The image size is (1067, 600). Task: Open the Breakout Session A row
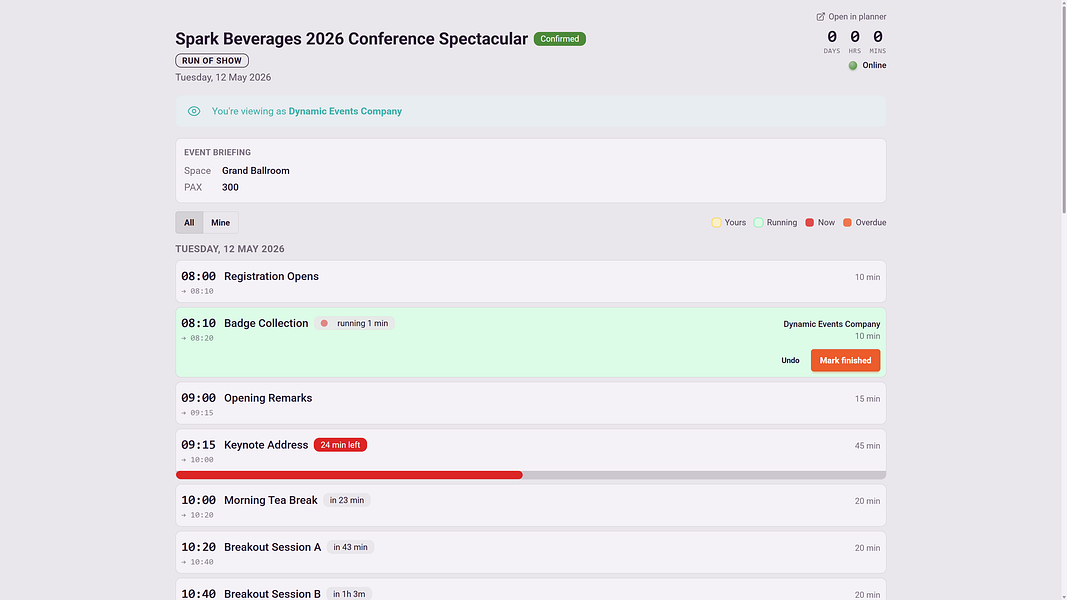tap(531, 552)
